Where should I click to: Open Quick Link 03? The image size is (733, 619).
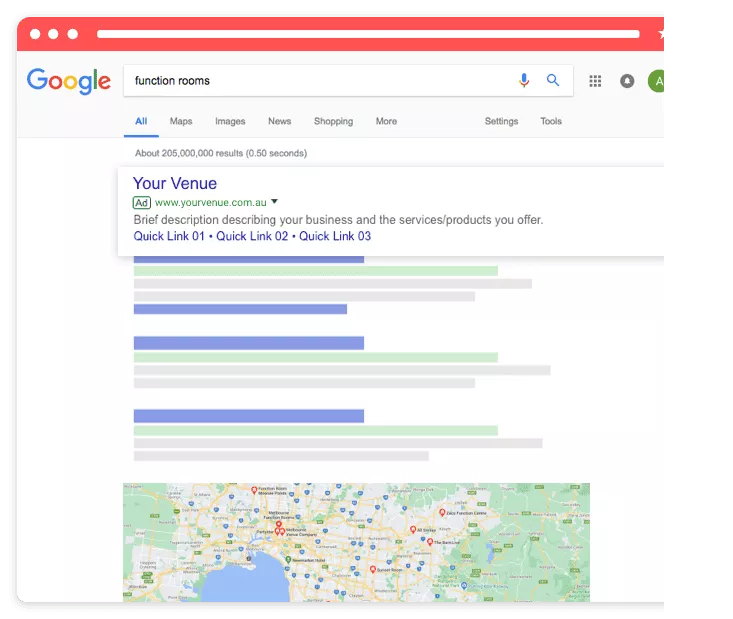pos(335,236)
